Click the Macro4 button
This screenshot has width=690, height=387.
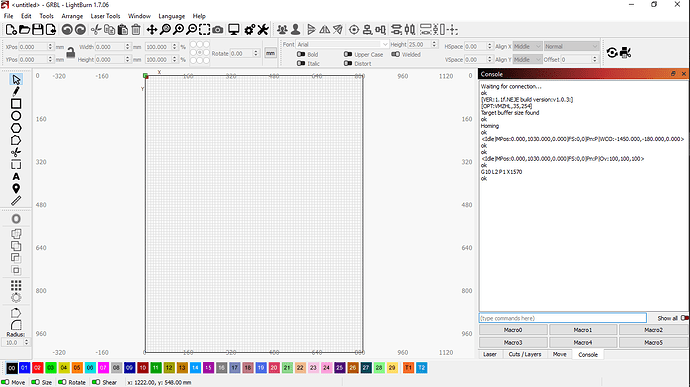tap(583, 343)
